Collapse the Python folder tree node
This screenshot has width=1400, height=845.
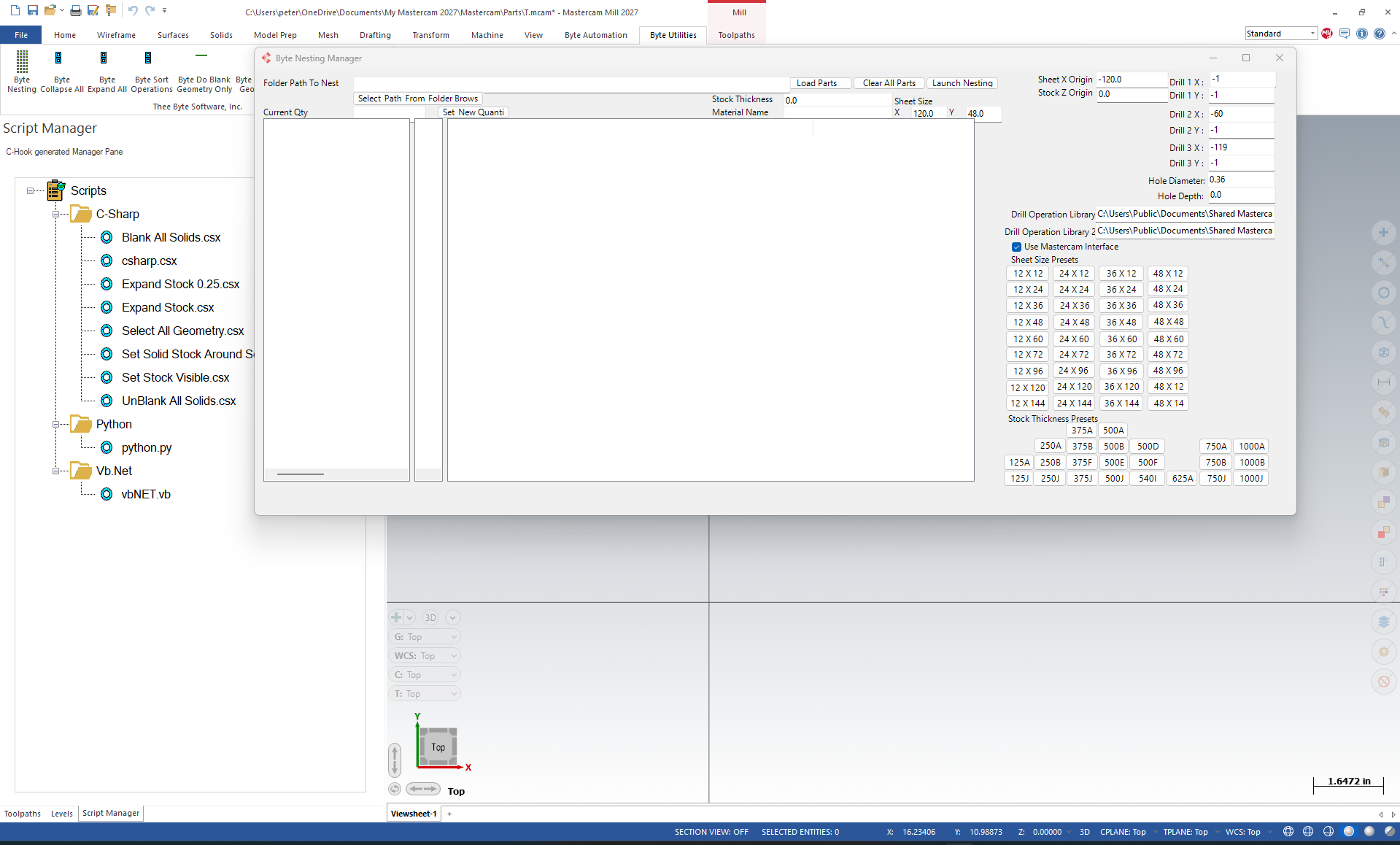pos(56,425)
